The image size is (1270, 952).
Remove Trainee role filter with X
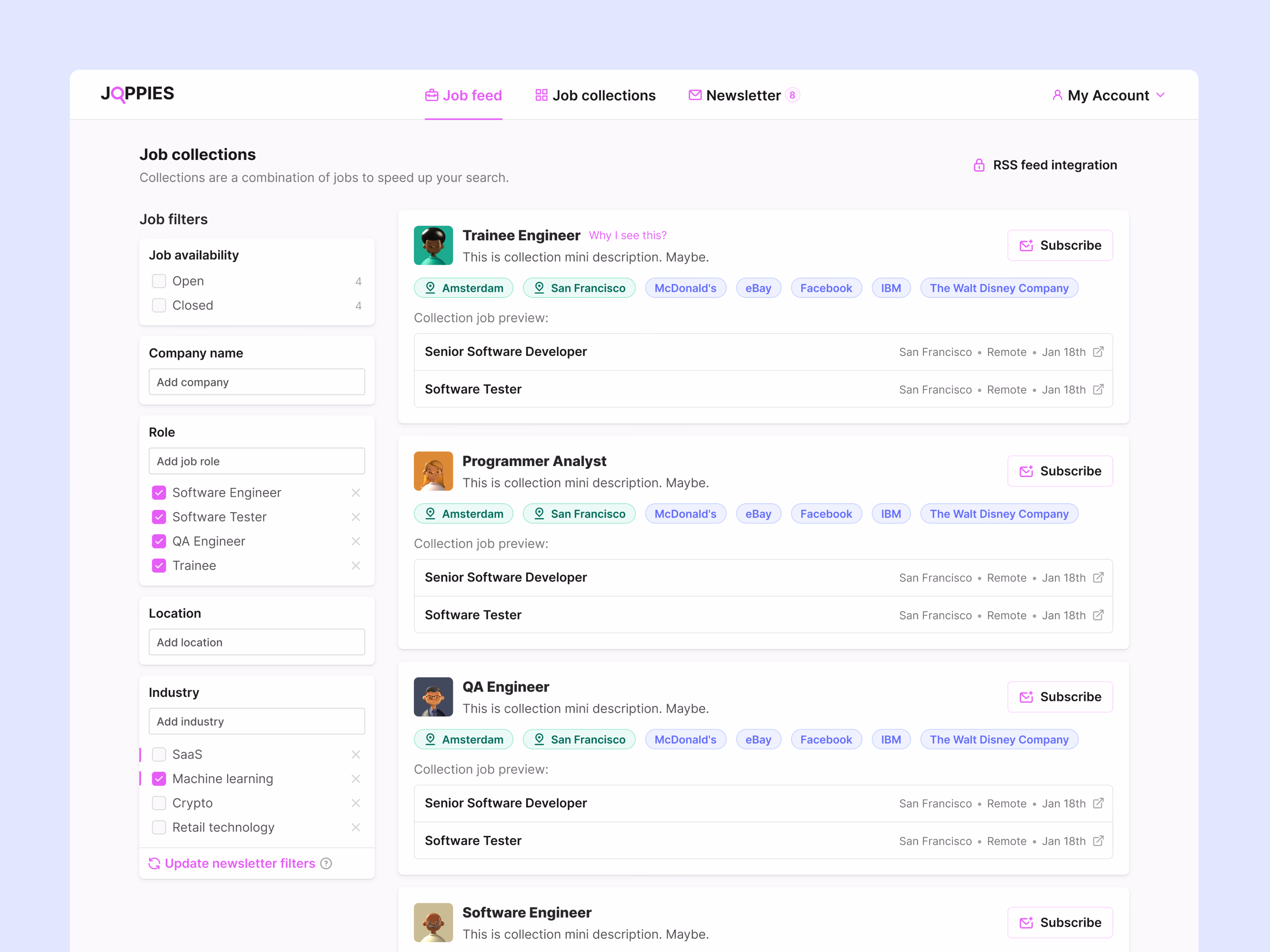point(356,566)
